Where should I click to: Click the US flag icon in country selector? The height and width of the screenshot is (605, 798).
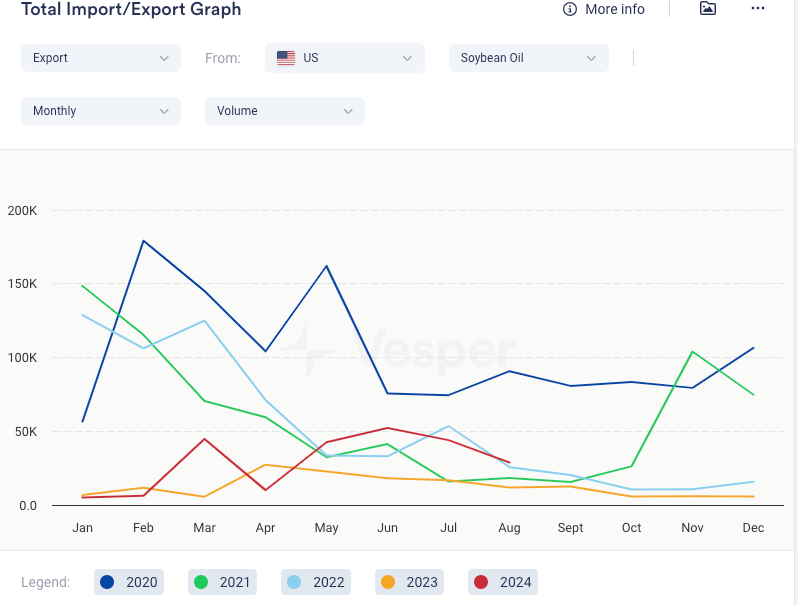point(286,58)
